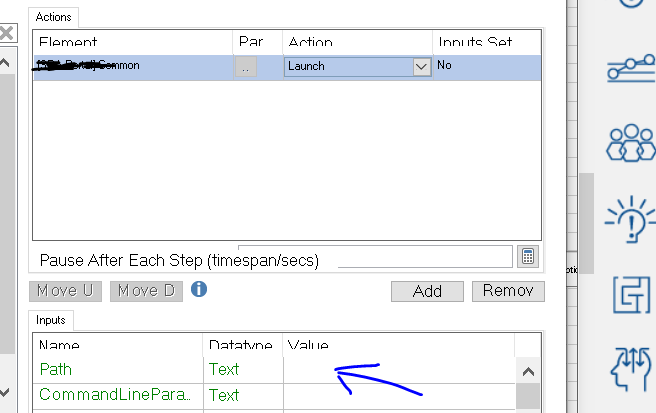Click the Inputs Set column header
Image resolution: width=656 pixels, height=413 pixels.
pos(487,42)
